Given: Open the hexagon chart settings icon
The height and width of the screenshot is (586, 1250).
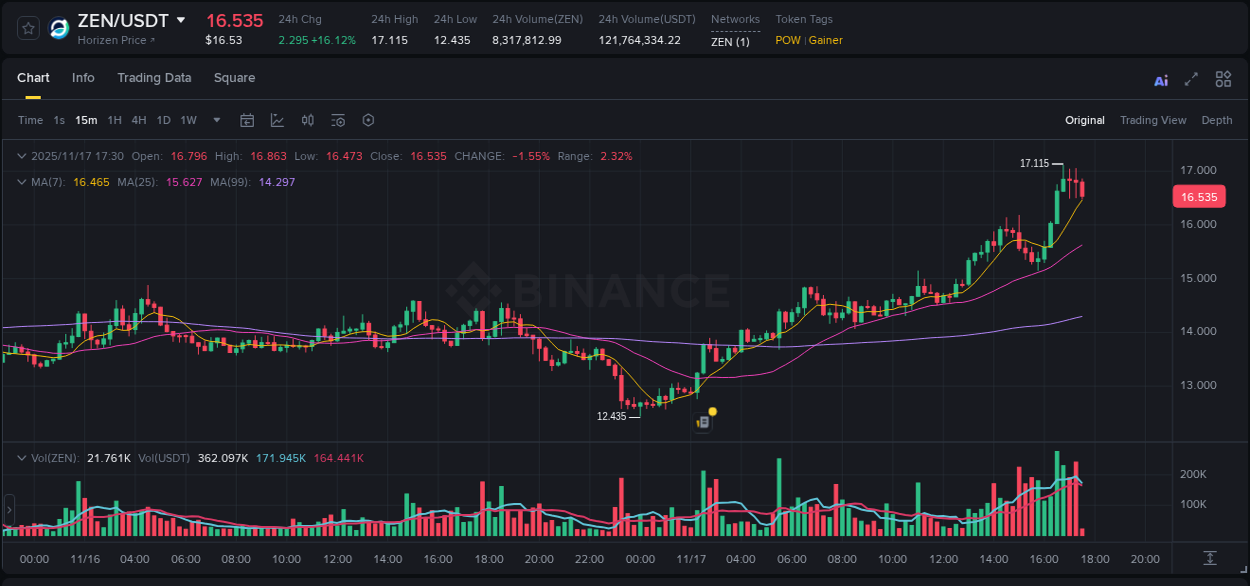Looking at the screenshot, I should (368, 119).
